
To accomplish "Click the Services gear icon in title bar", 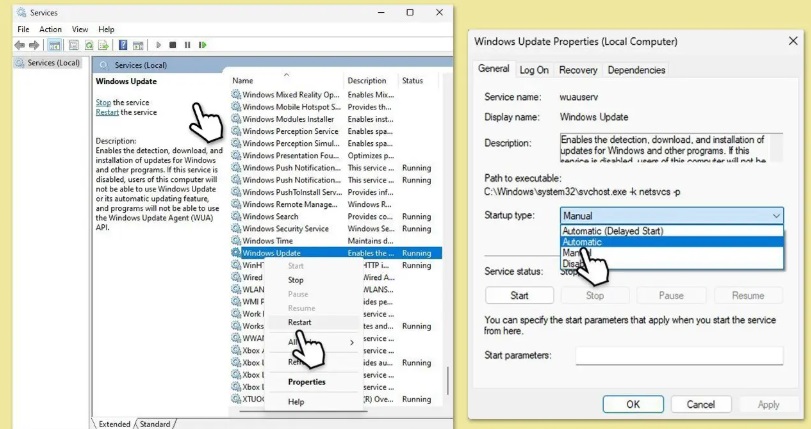I will (21, 12).
